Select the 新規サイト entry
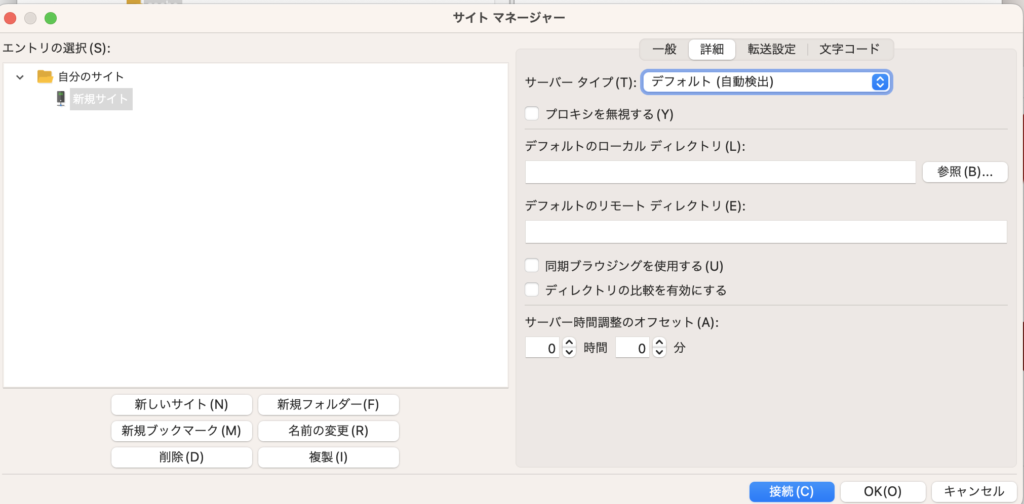The image size is (1024, 504). click(x=100, y=98)
